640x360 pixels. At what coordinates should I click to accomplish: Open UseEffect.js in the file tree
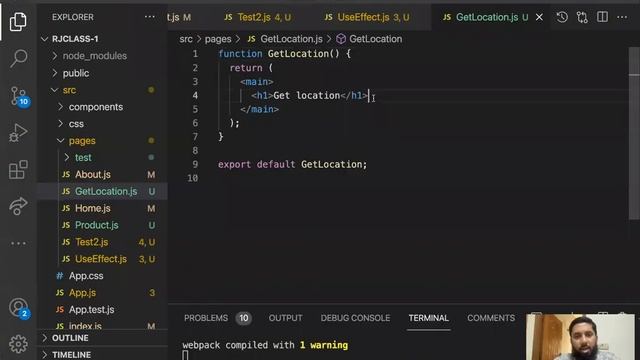click(102, 259)
